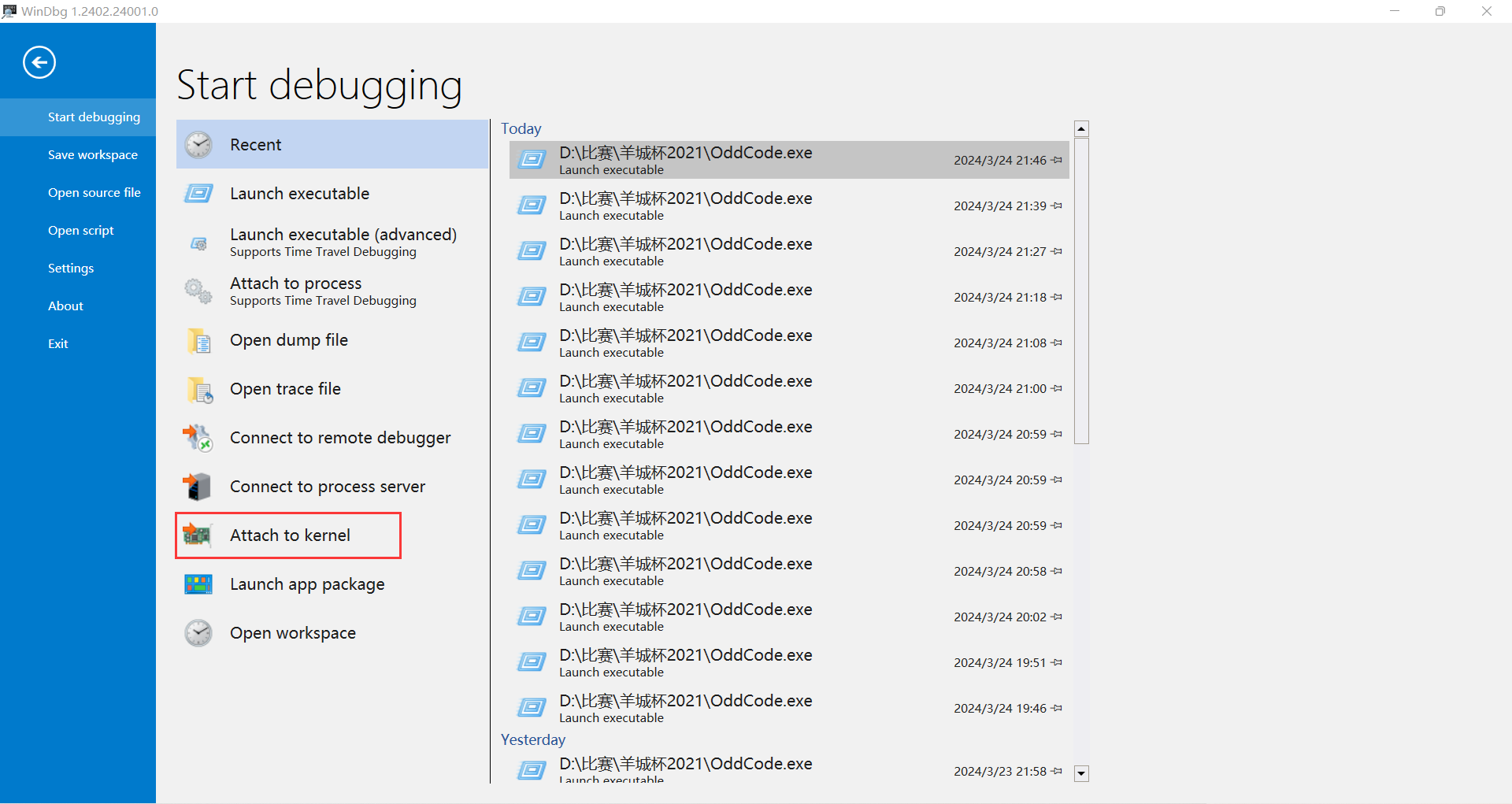
Task: Open Settings from the sidebar
Action: (78, 269)
